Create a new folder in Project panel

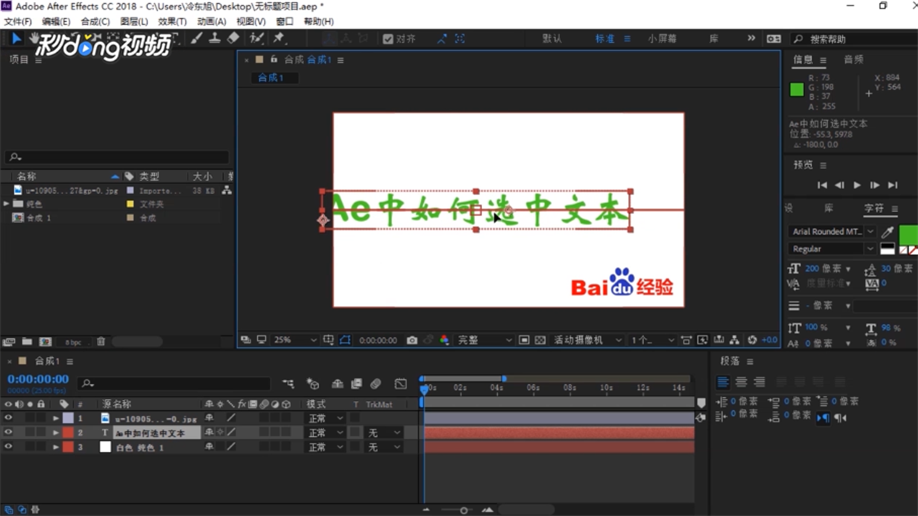click(27, 341)
